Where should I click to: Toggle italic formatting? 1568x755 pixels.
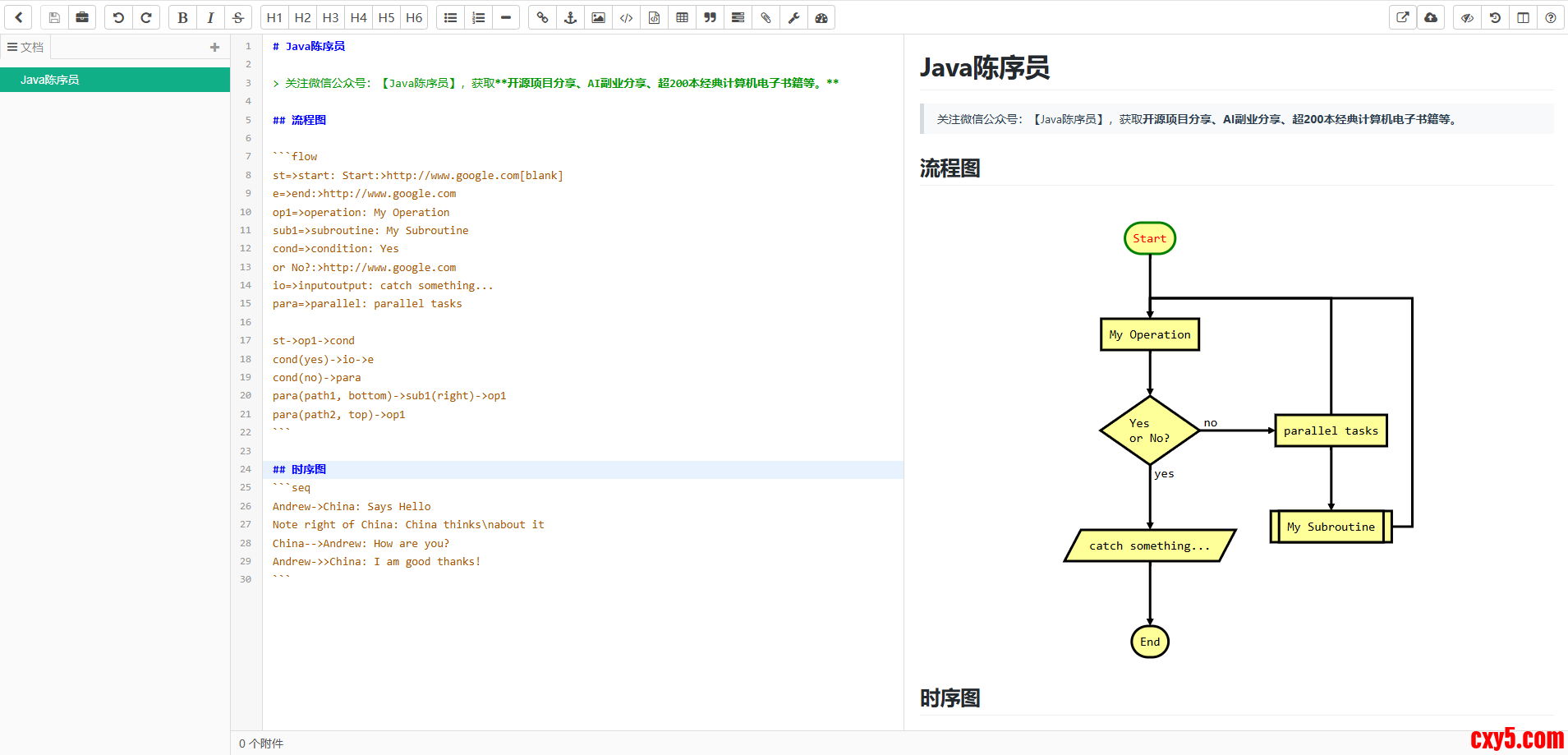coord(210,17)
